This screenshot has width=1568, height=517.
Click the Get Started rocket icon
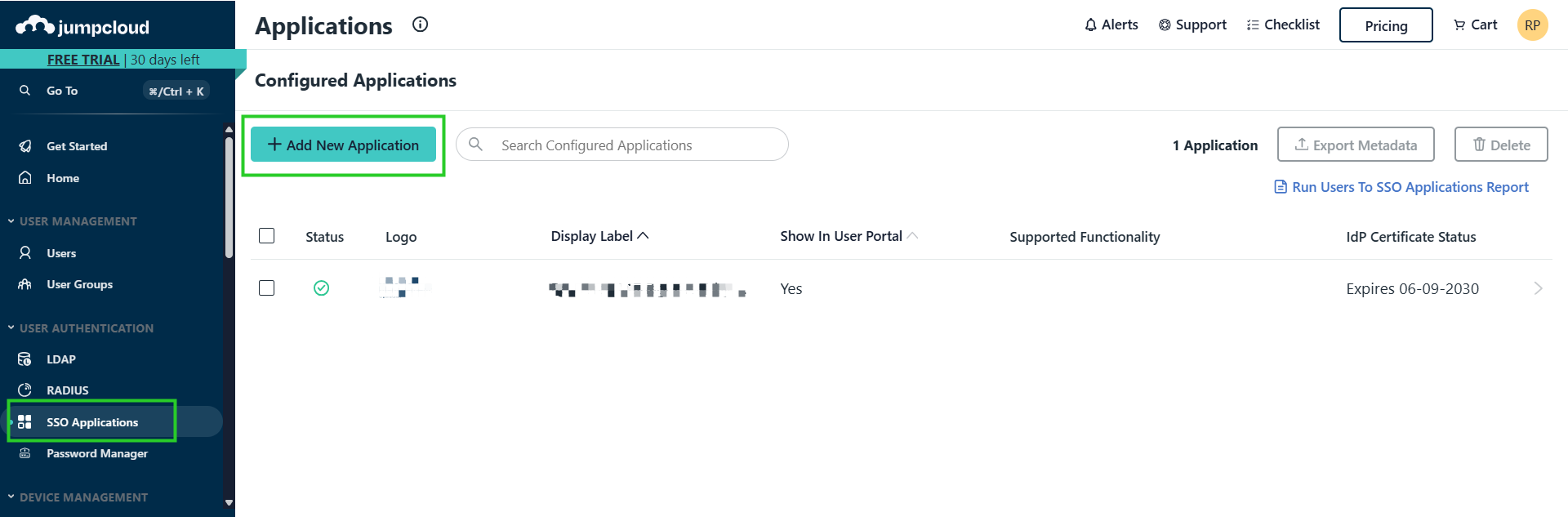click(x=25, y=146)
